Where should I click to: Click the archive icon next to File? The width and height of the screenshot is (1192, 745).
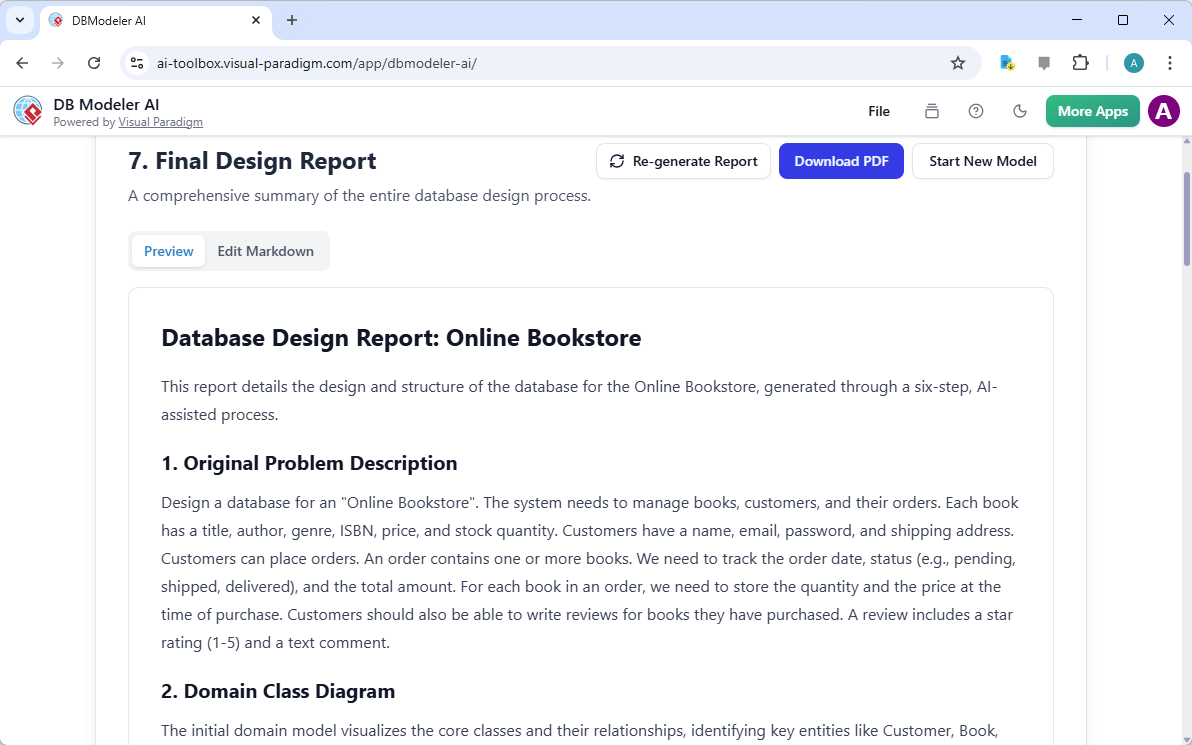(x=932, y=111)
